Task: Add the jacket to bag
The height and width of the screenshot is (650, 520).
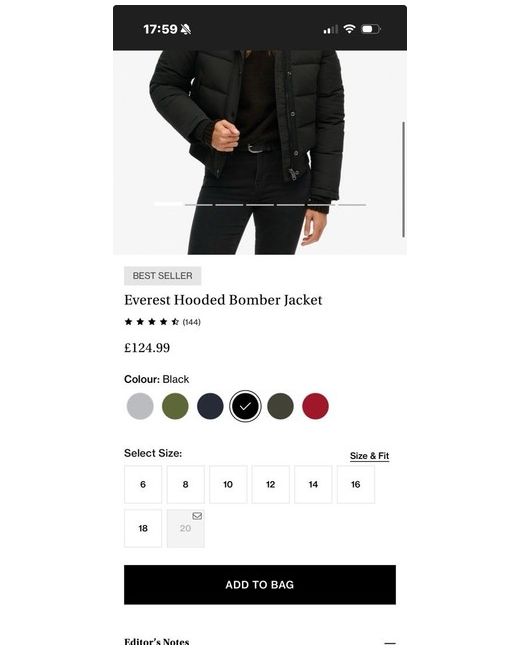Action: click(260, 585)
